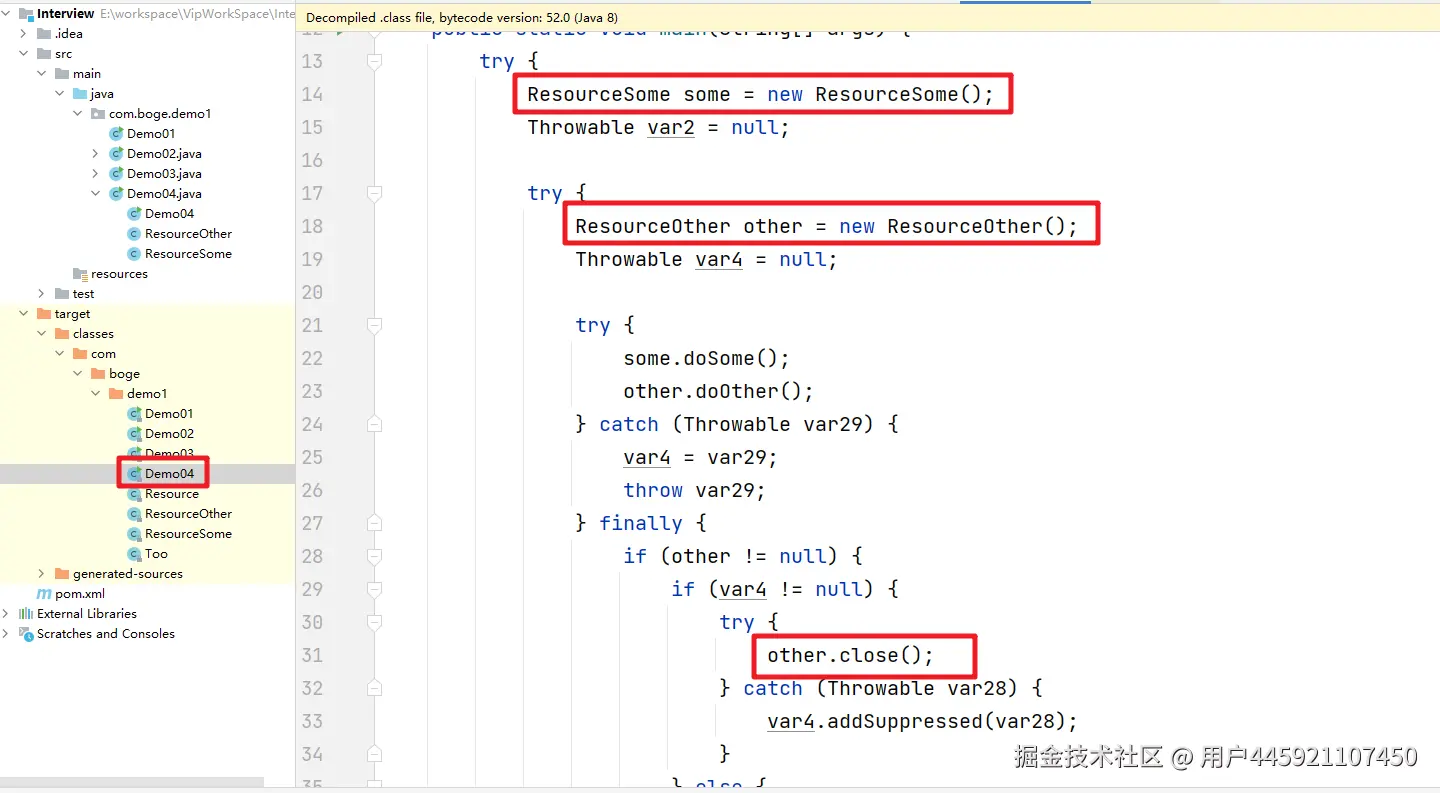Select the Demo03.java file

click(x=164, y=174)
